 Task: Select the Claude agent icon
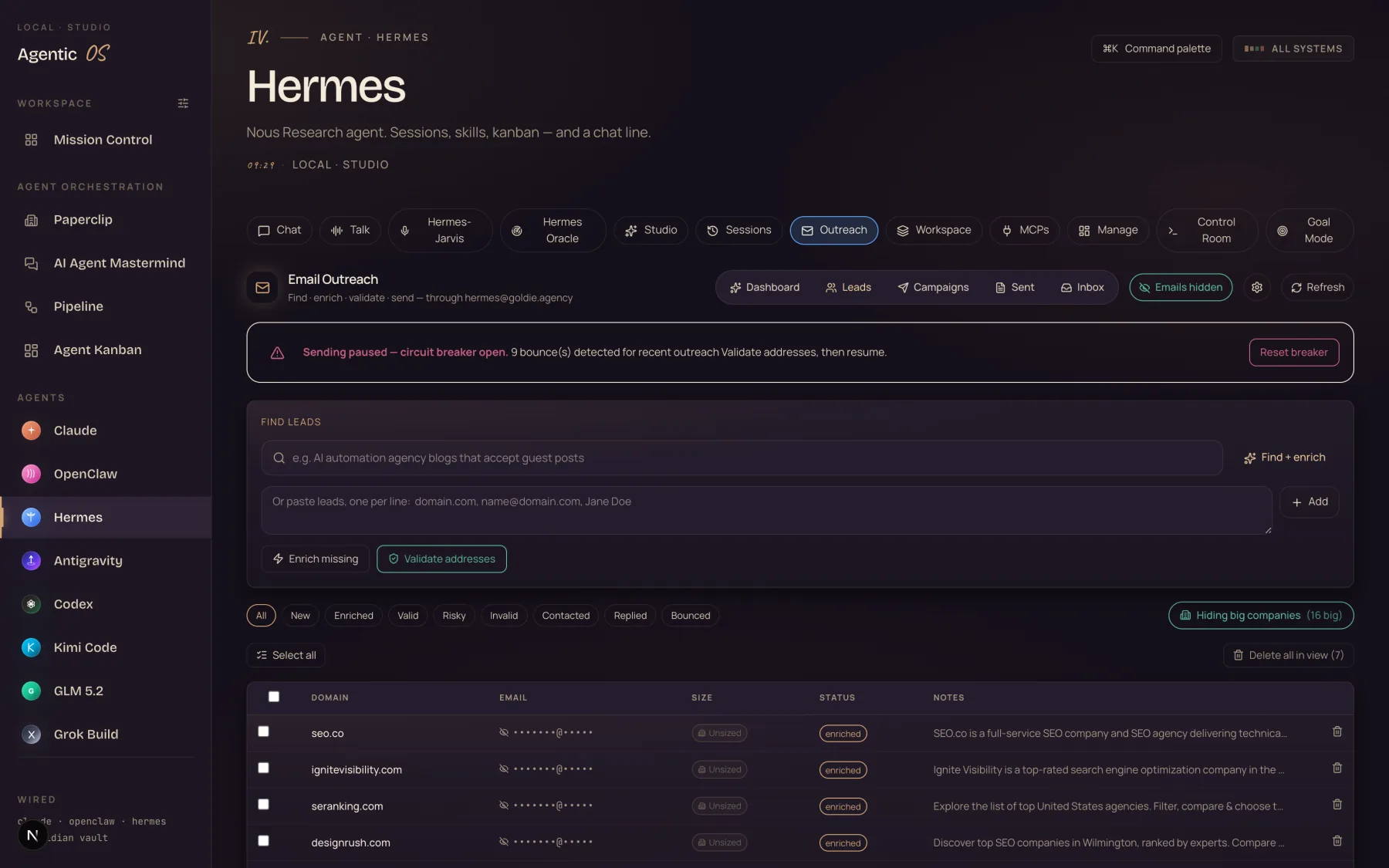point(31,431)
